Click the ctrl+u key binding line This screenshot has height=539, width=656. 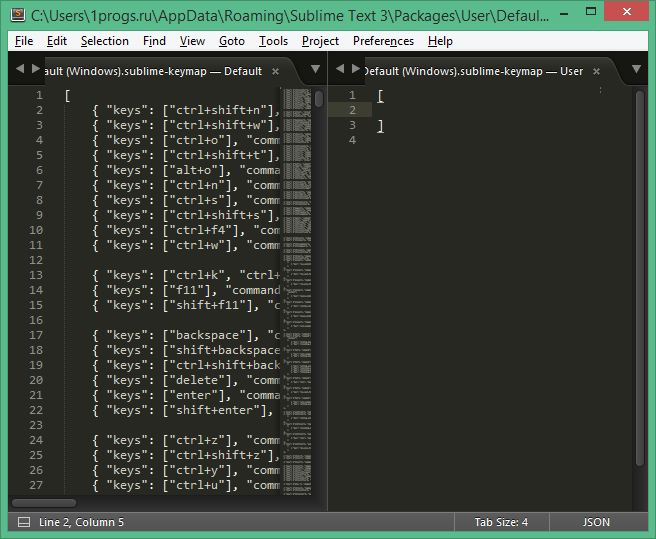coord(186,485)
